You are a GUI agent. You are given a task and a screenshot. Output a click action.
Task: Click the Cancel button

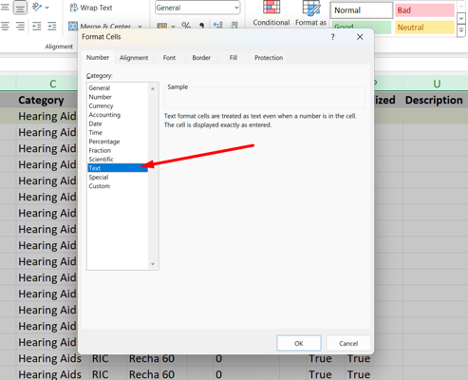[x=348, y=343]
